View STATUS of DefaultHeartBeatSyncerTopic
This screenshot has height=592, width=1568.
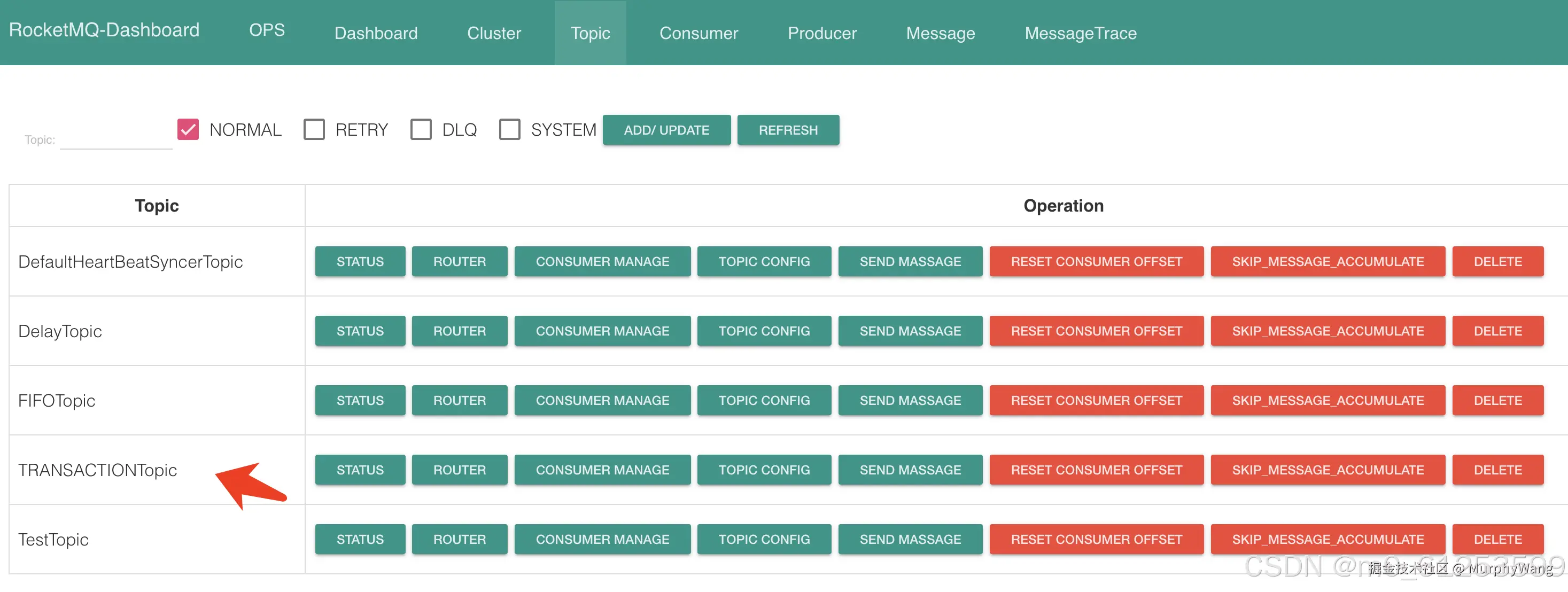point(360,262)
